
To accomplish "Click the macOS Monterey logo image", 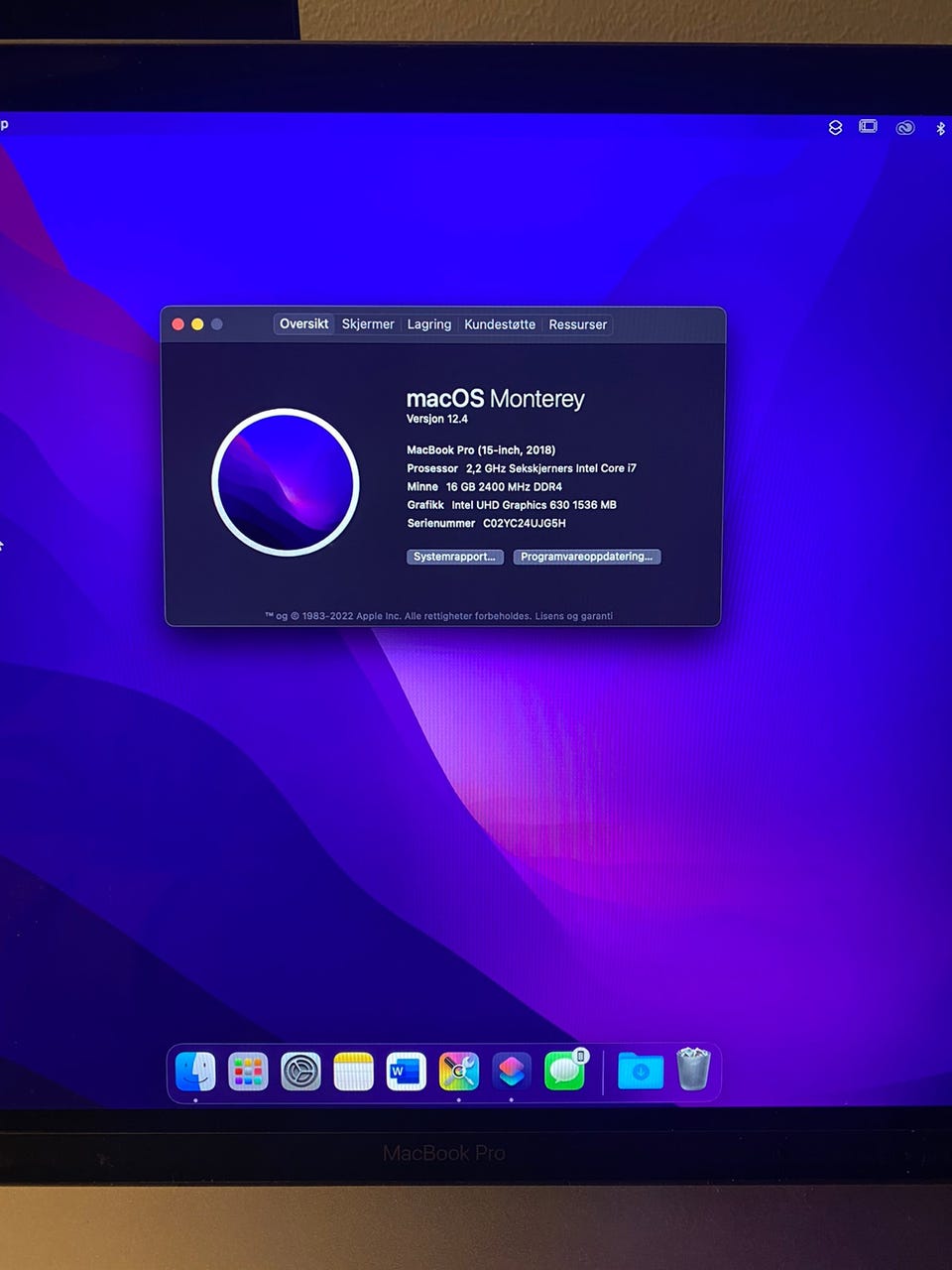I will 286,482.
